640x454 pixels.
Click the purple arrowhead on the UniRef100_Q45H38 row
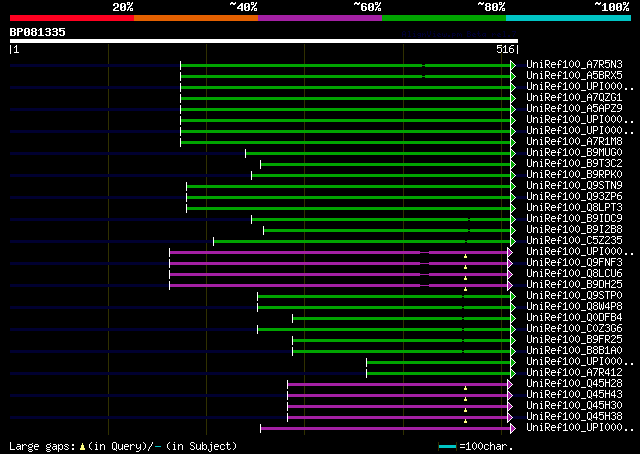(510, 418)
